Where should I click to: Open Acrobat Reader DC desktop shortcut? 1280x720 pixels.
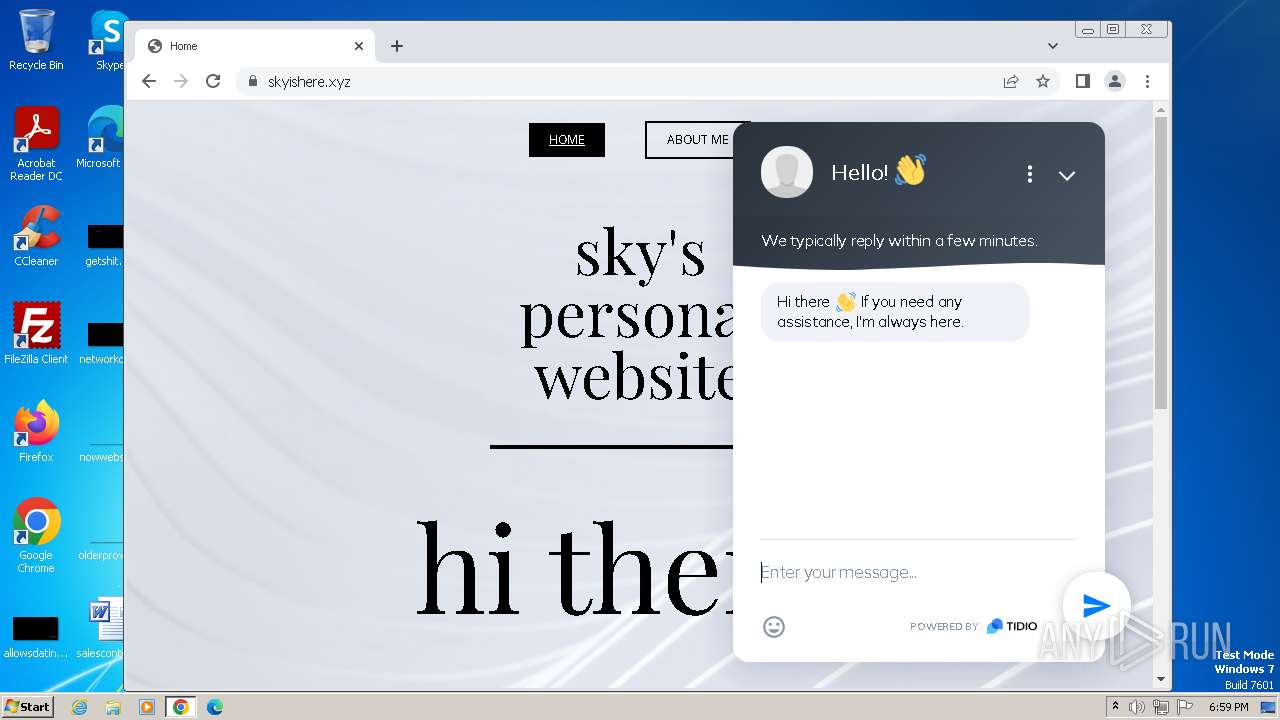tap(36, 144)
